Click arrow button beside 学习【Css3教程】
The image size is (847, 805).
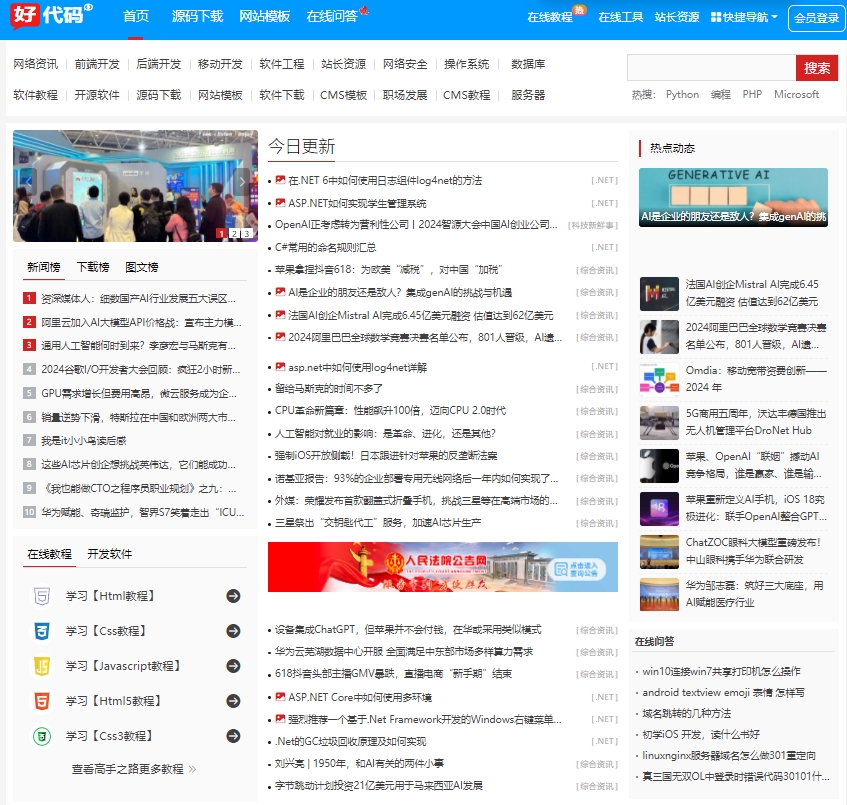[233, 736]
